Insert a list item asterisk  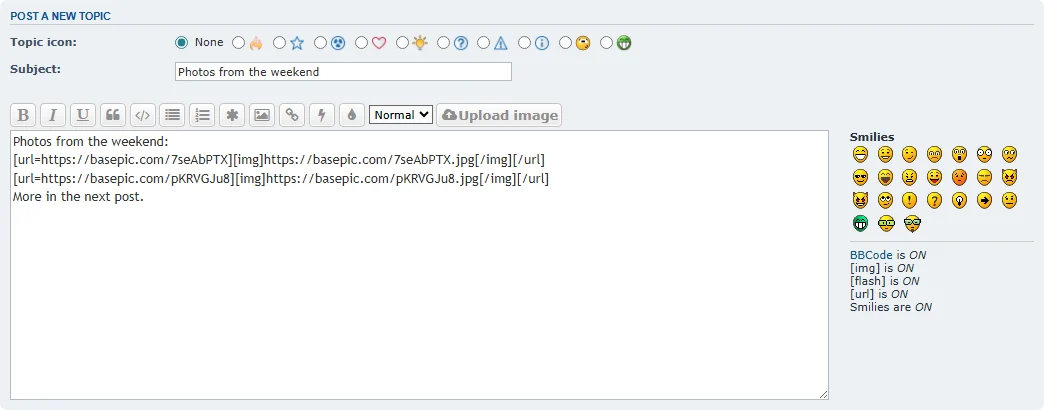232,115
